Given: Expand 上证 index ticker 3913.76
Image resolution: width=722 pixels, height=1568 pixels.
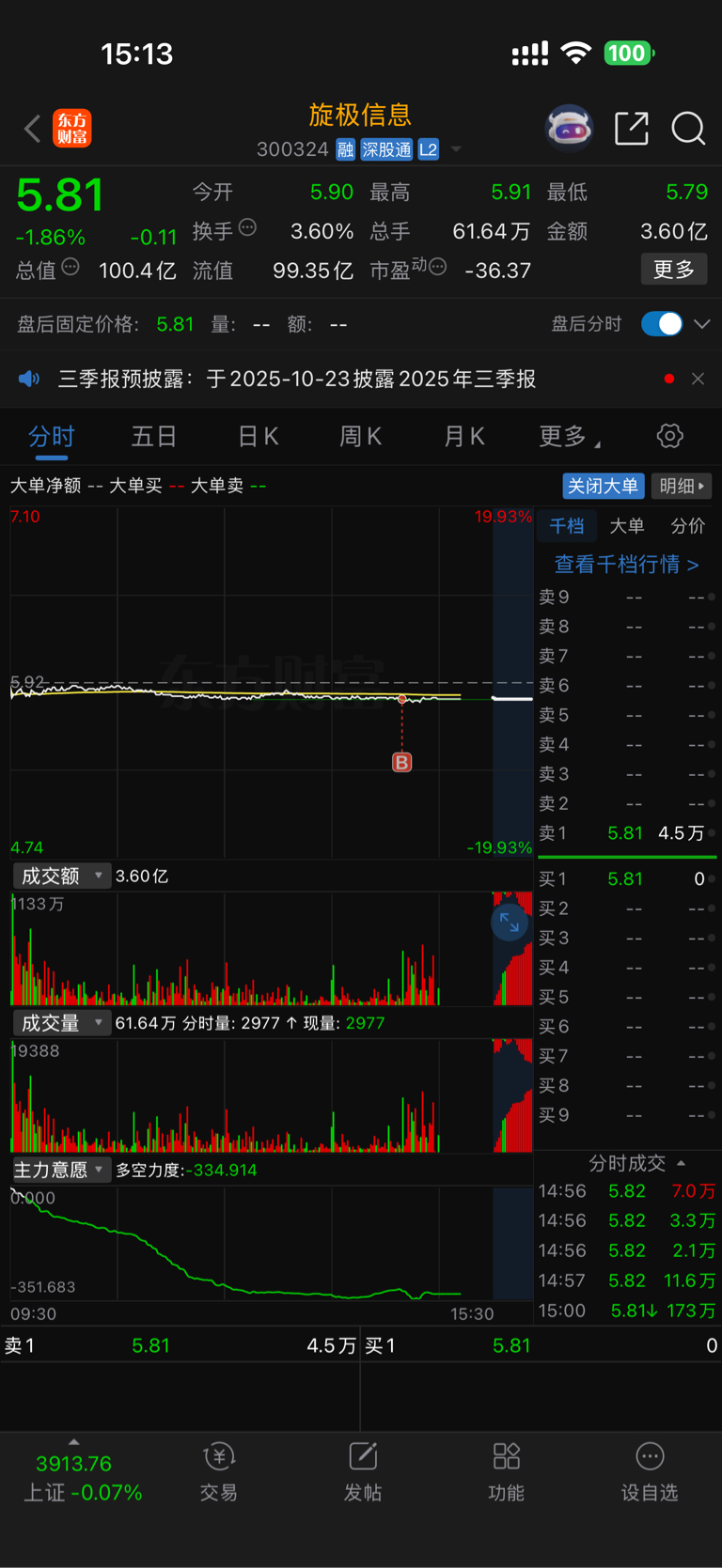Looking at the screenshot, I should [73, 1470].
